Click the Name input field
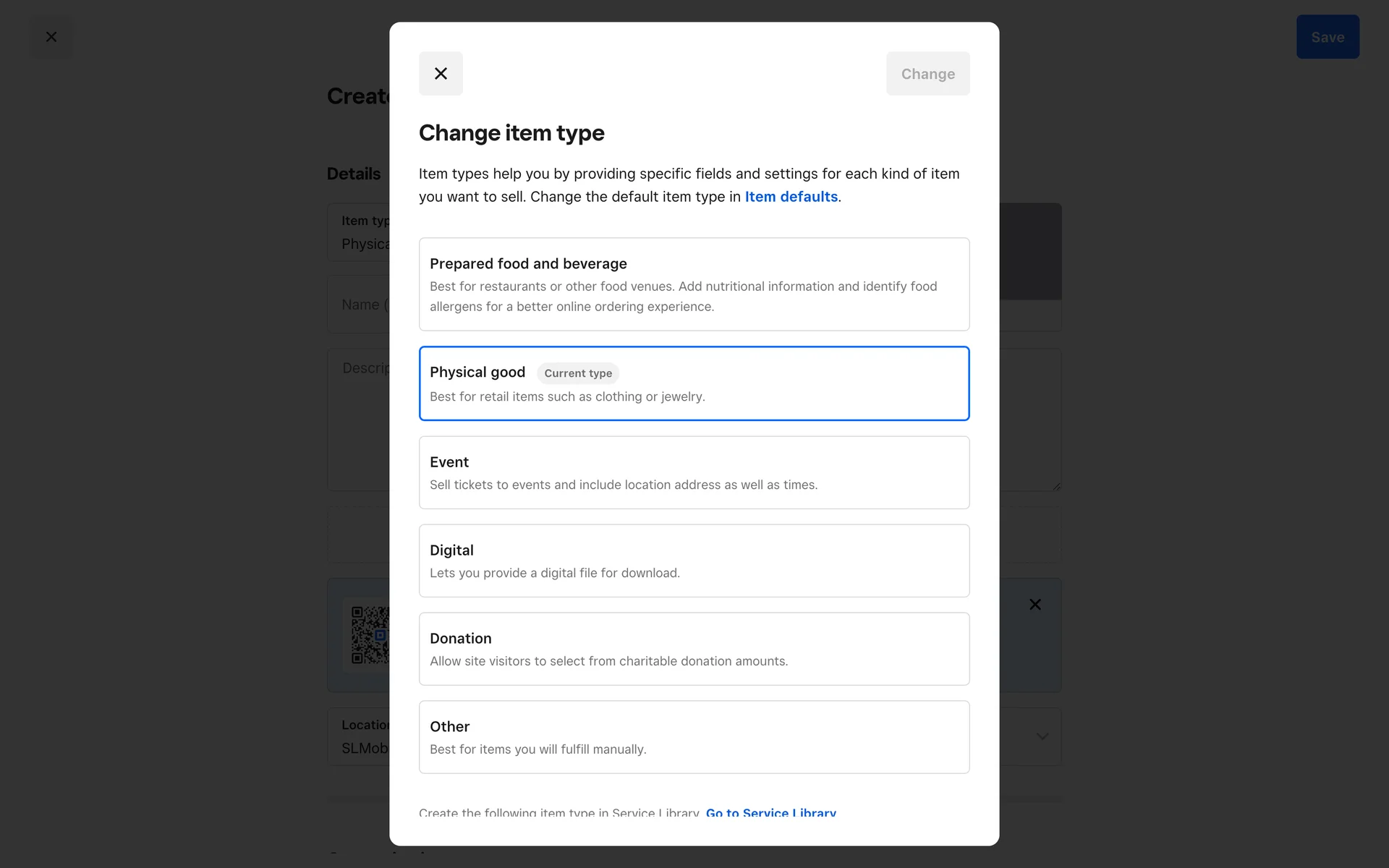 (x=358, y=305)
